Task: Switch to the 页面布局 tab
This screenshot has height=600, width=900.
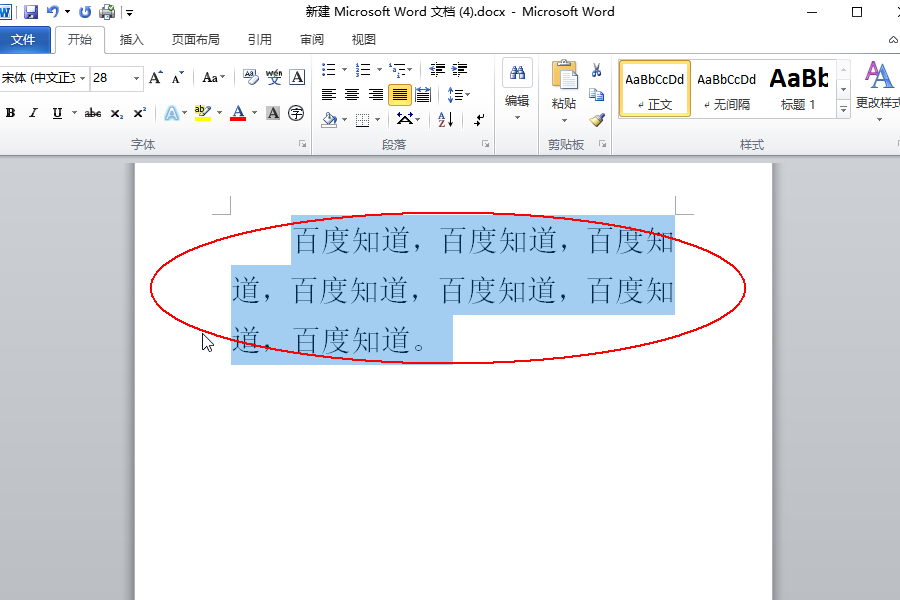Action: [x=196, y=40]
